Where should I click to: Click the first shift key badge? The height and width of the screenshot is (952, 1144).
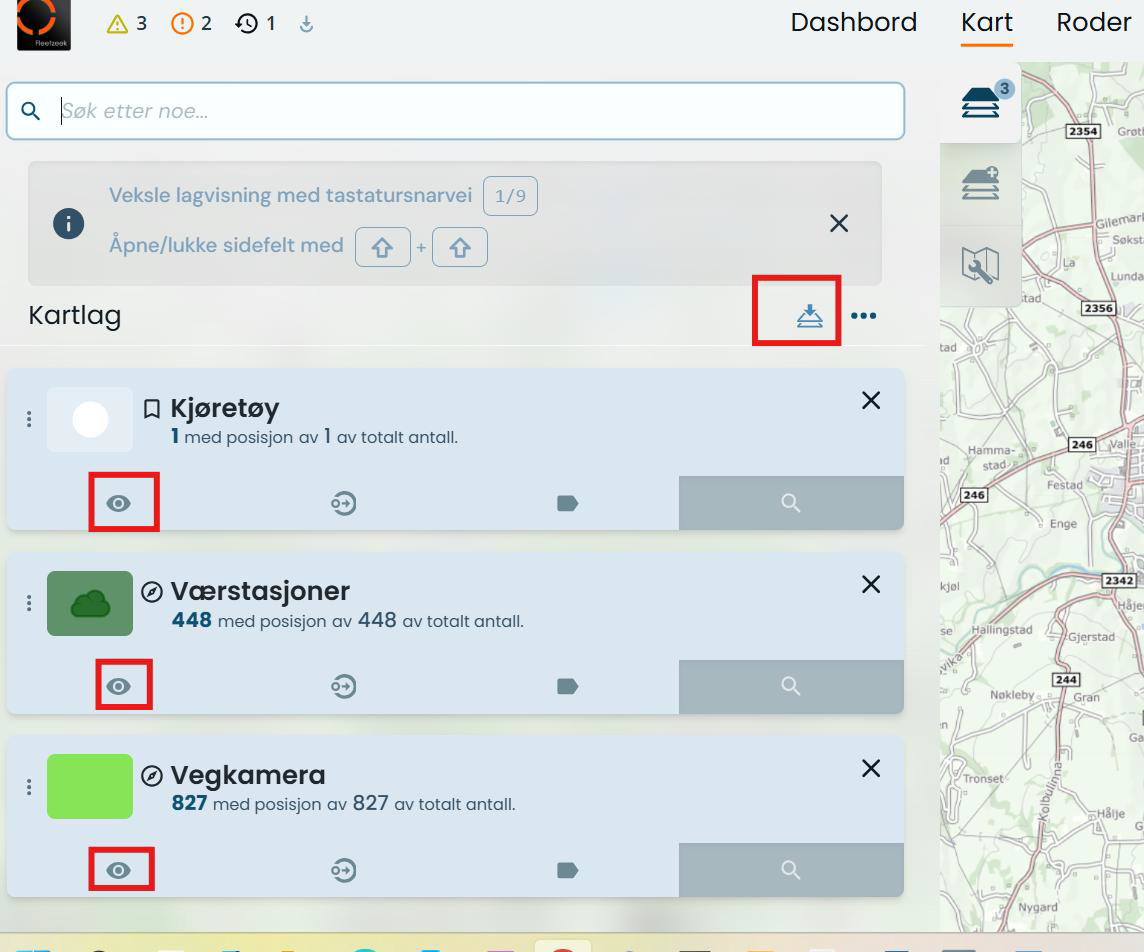(x=382, y=247)
